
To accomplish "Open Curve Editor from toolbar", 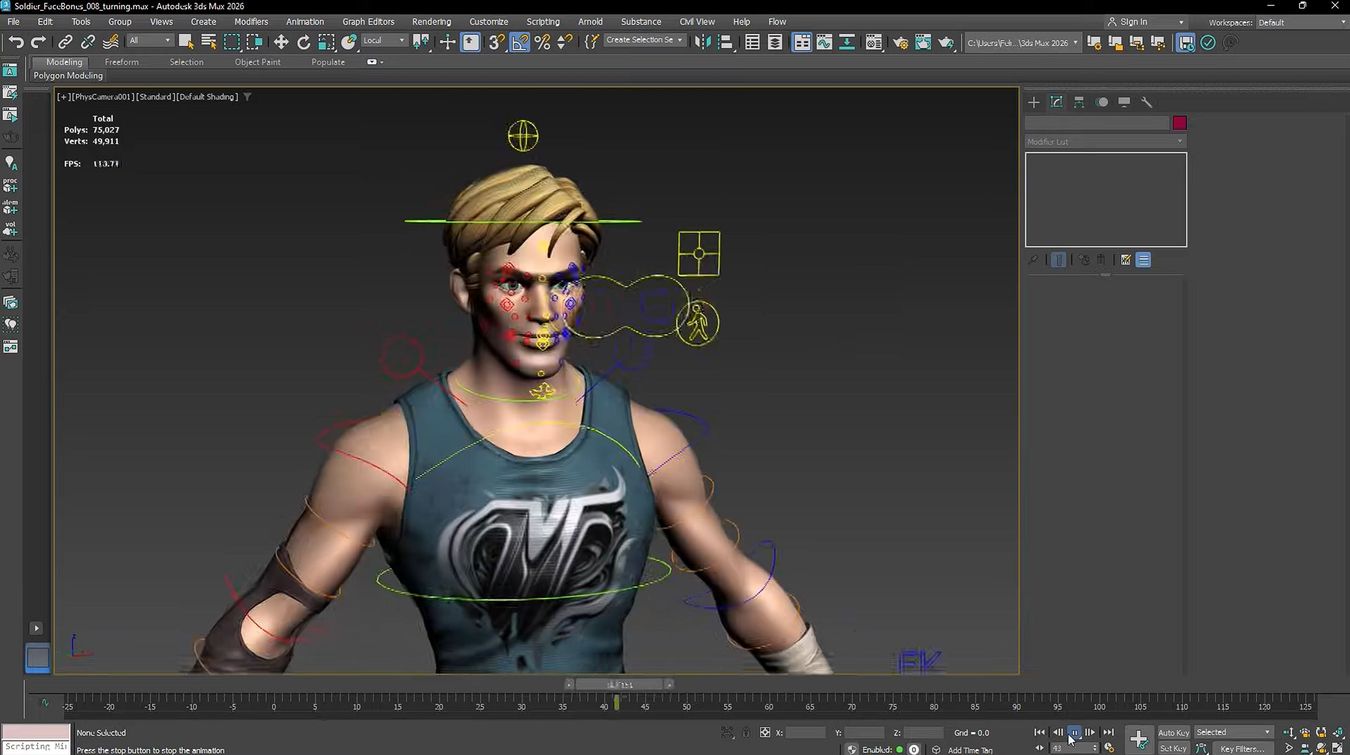I will [824, 42].
